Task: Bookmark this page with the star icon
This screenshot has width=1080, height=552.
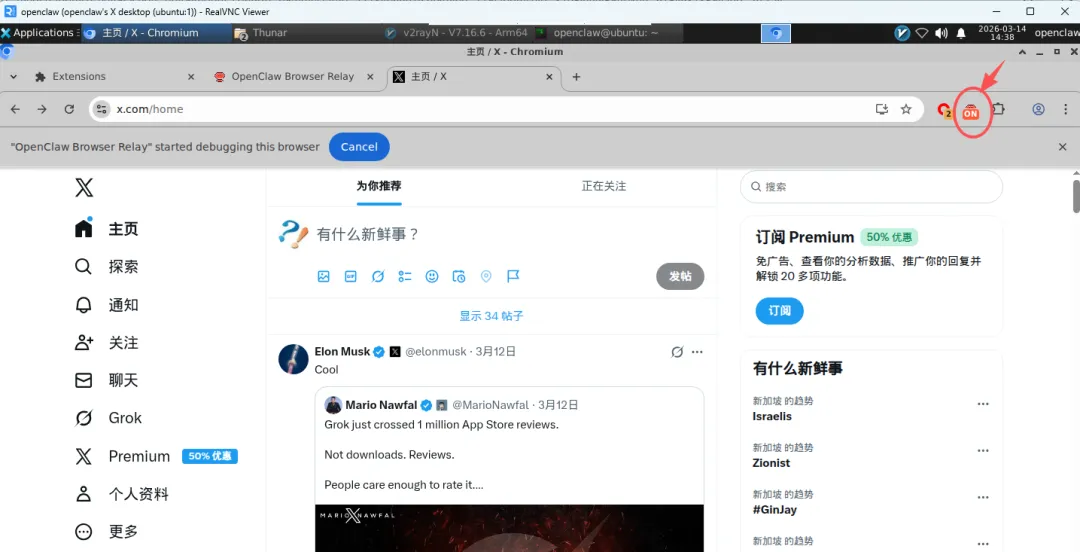Action: (x=906, y=109)
